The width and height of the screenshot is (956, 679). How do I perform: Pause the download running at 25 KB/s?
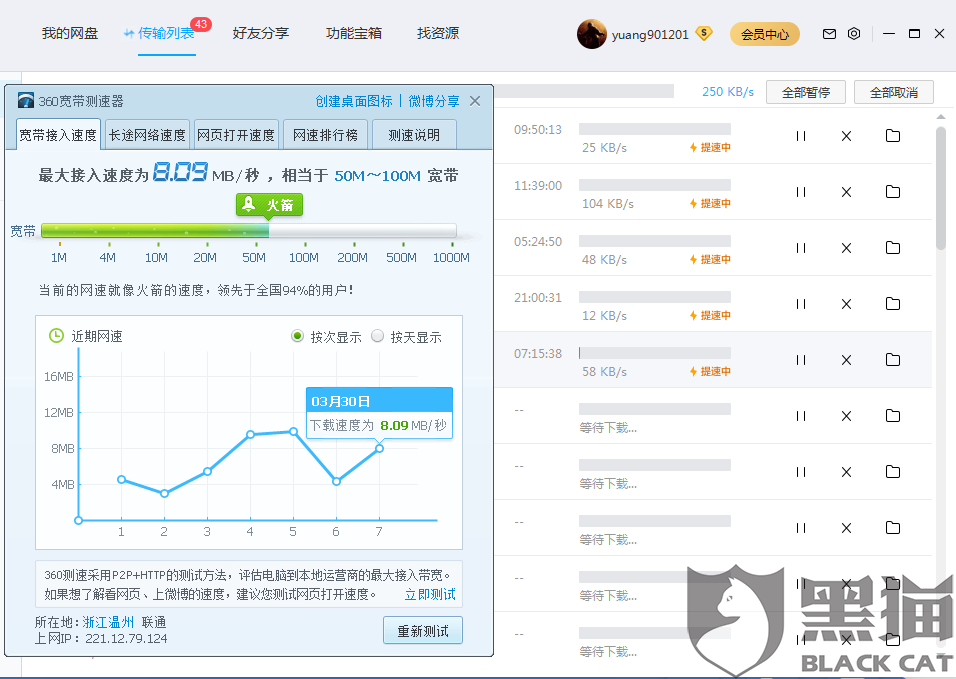pyautogui.click(x=801, y=136)
